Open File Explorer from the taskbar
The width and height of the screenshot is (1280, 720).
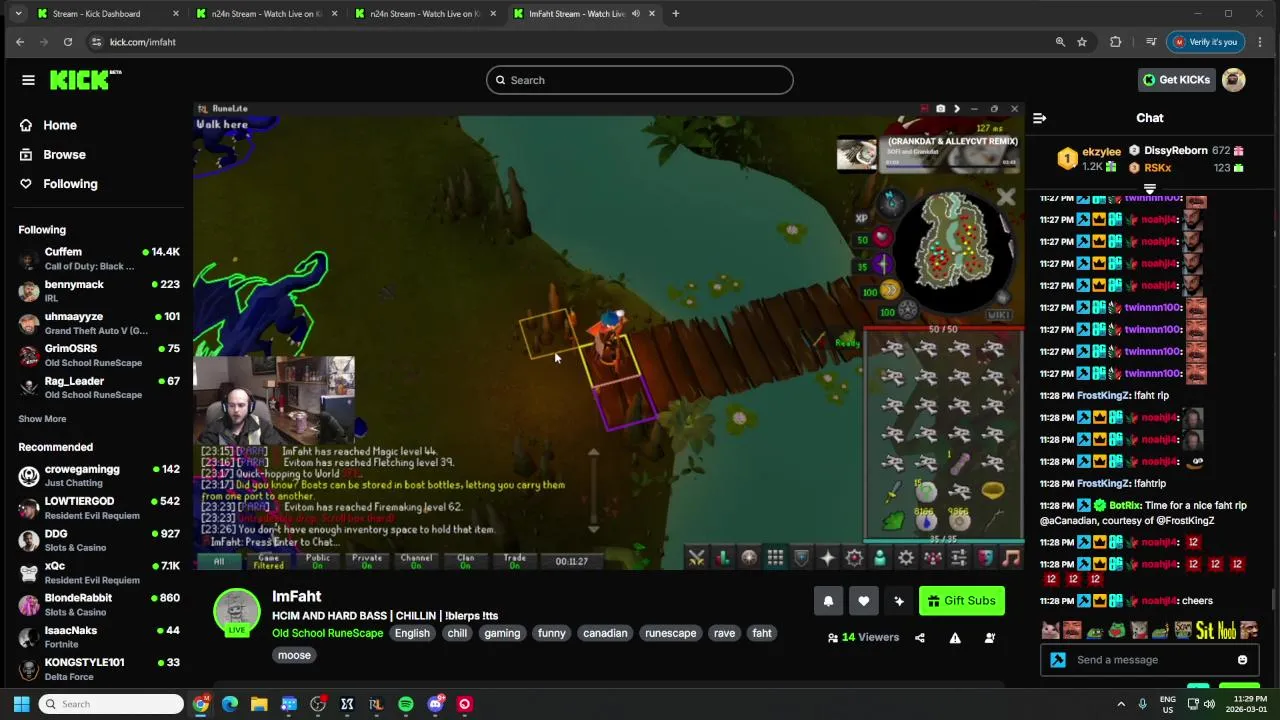coord(259,704)
